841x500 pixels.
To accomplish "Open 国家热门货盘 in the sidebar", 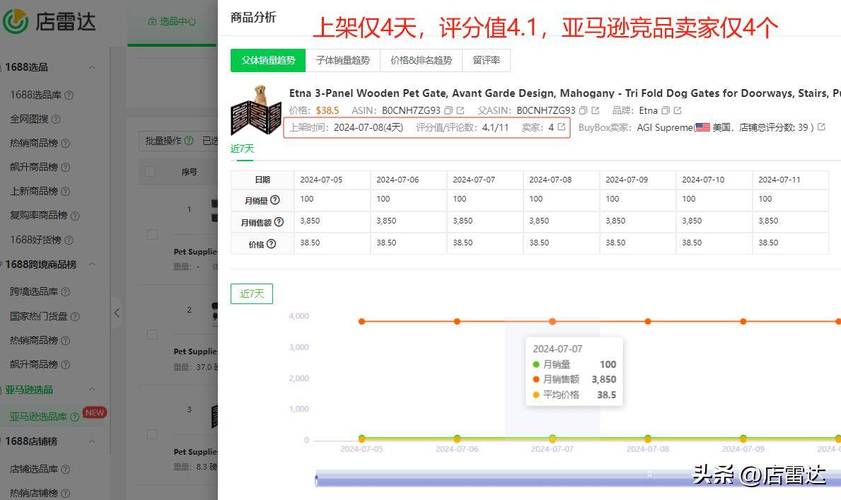I will (x=39, y=317).
